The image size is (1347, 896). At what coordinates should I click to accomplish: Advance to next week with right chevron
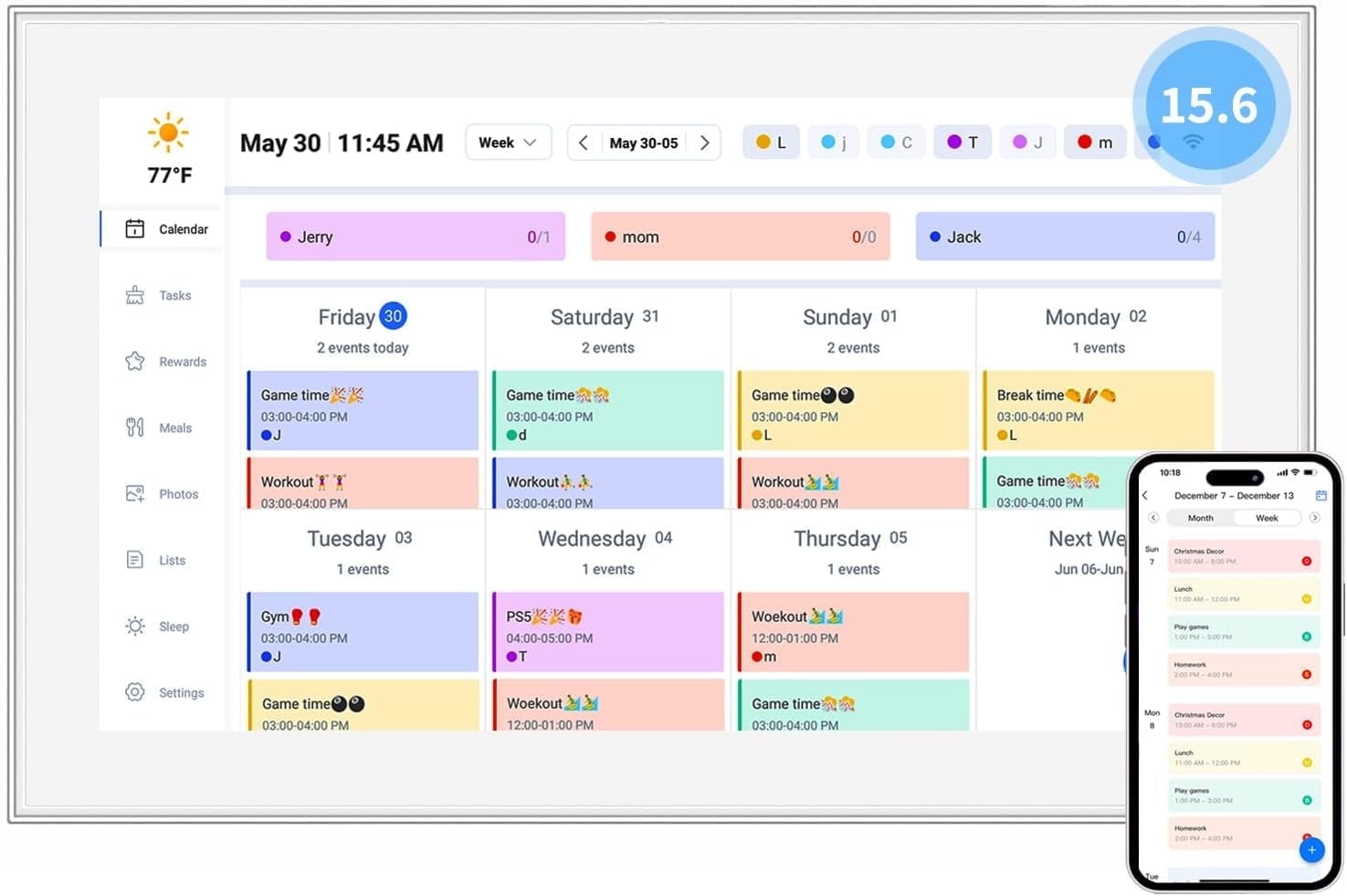(x=704, y=142)
